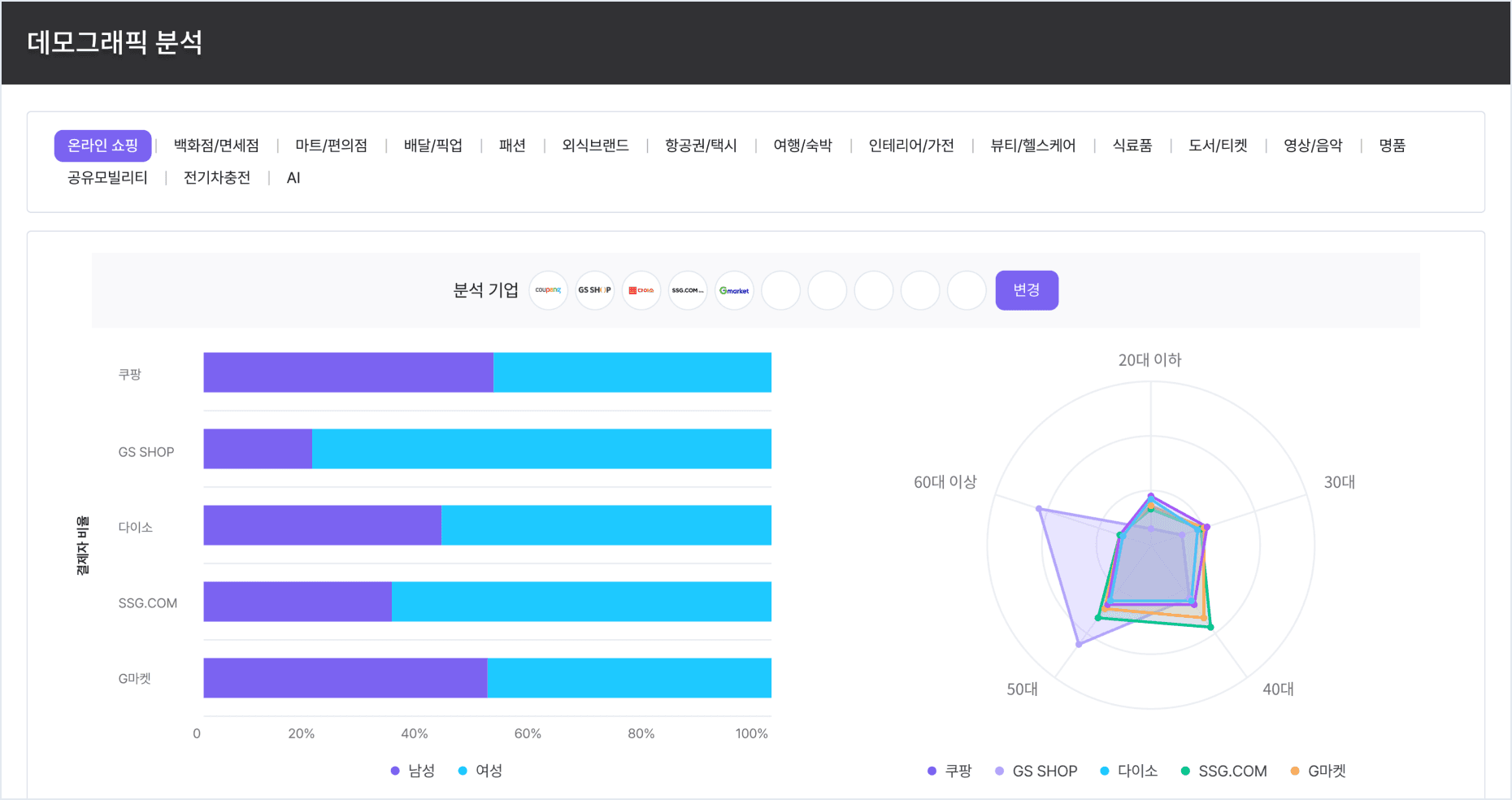Click the last empty company slot circle
This screenshot has width=1512, height=800.
(967, 290)
